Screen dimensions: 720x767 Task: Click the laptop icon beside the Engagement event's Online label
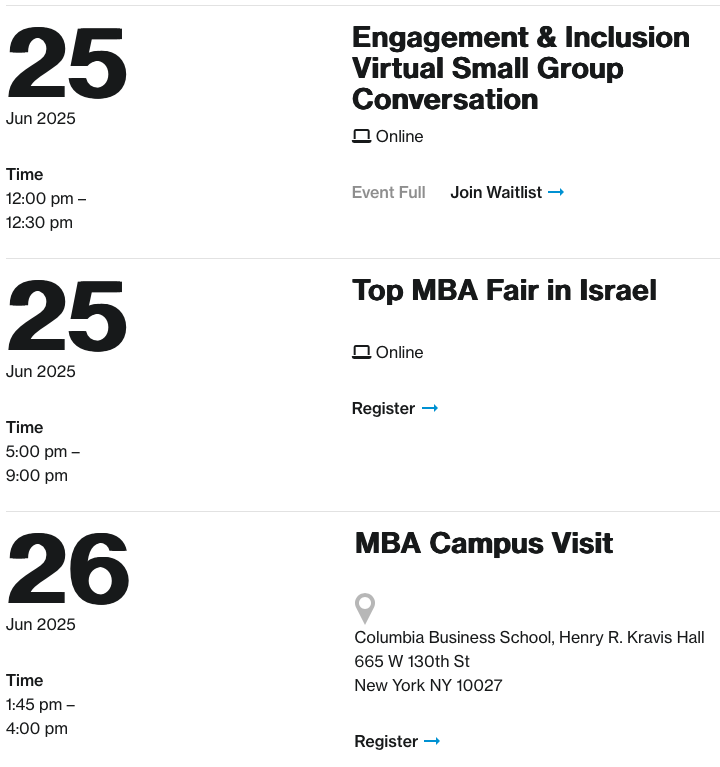pyautogui.click(x=361, y=136)
